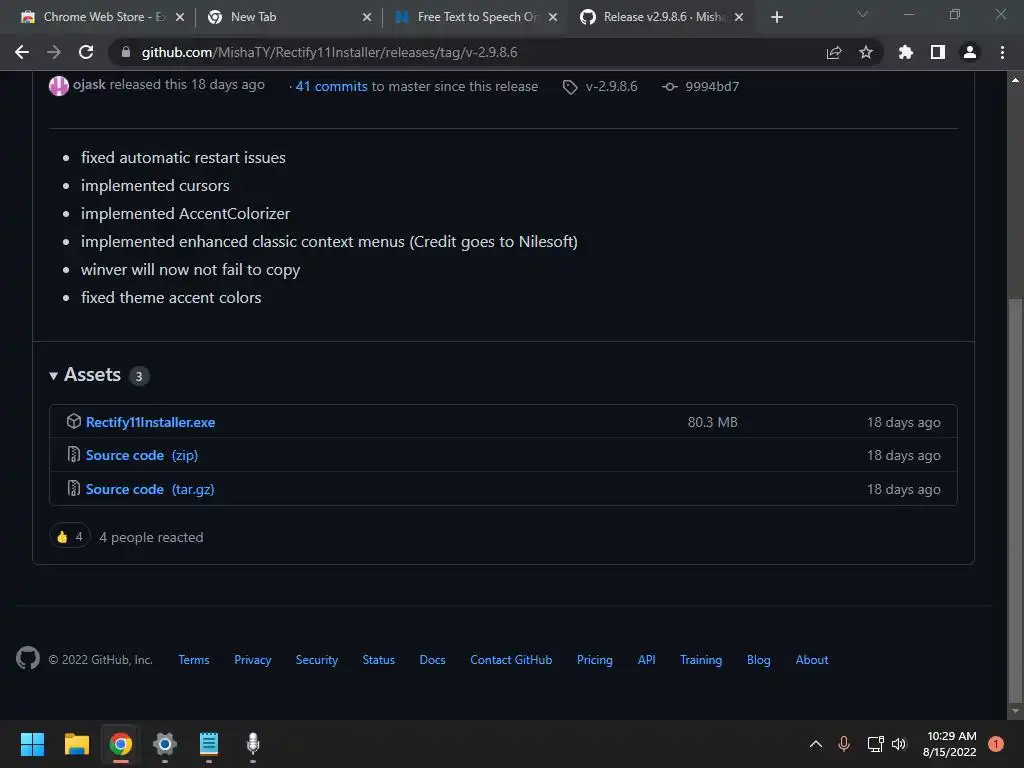Open the volume tray control
Screen dimensions: 1024x768
pyautogui.click(x=899, y=744)
